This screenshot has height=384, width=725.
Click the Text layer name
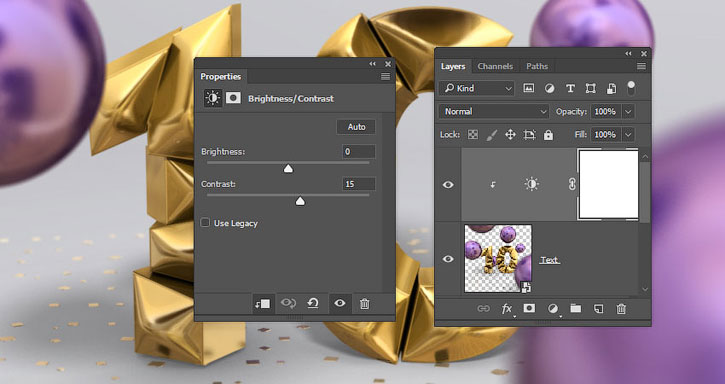[549, 260]
